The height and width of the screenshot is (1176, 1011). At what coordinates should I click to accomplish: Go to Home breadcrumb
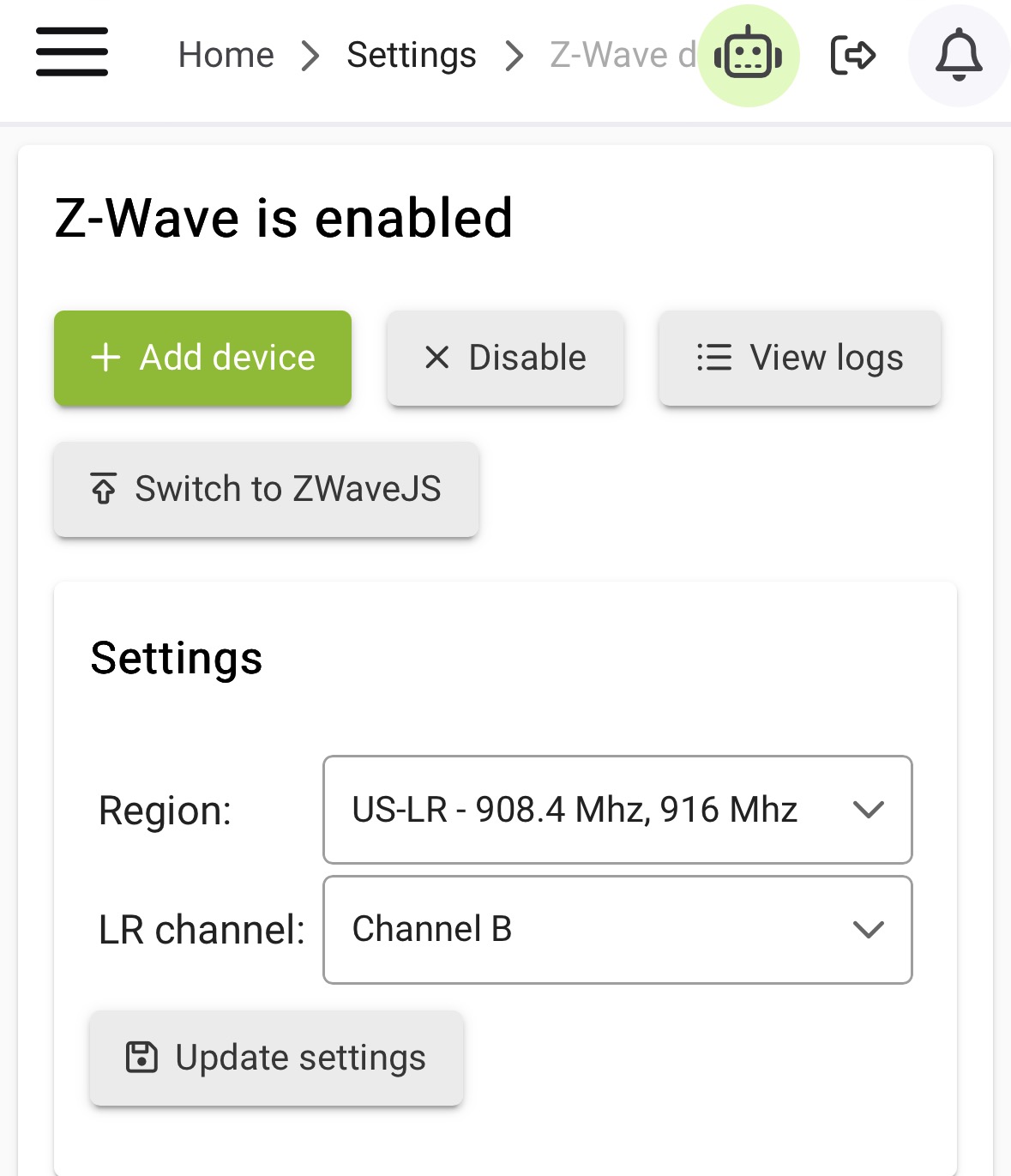(x=226, y=56)
